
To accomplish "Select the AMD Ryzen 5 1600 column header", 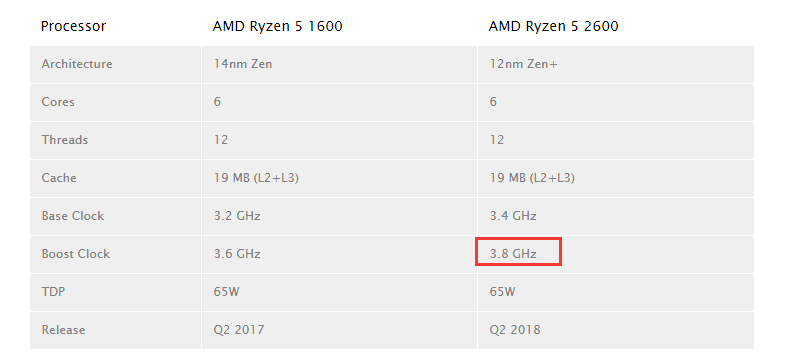I will [277, 26].
